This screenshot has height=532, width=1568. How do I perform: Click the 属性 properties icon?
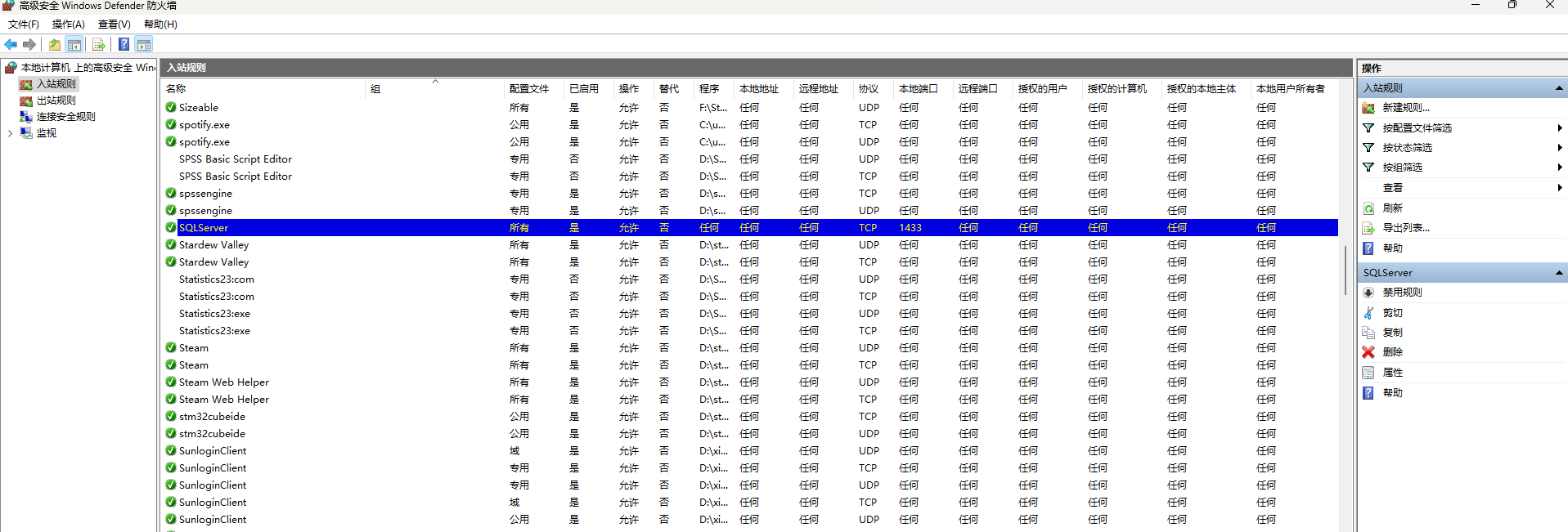(x=1368, y=373)
